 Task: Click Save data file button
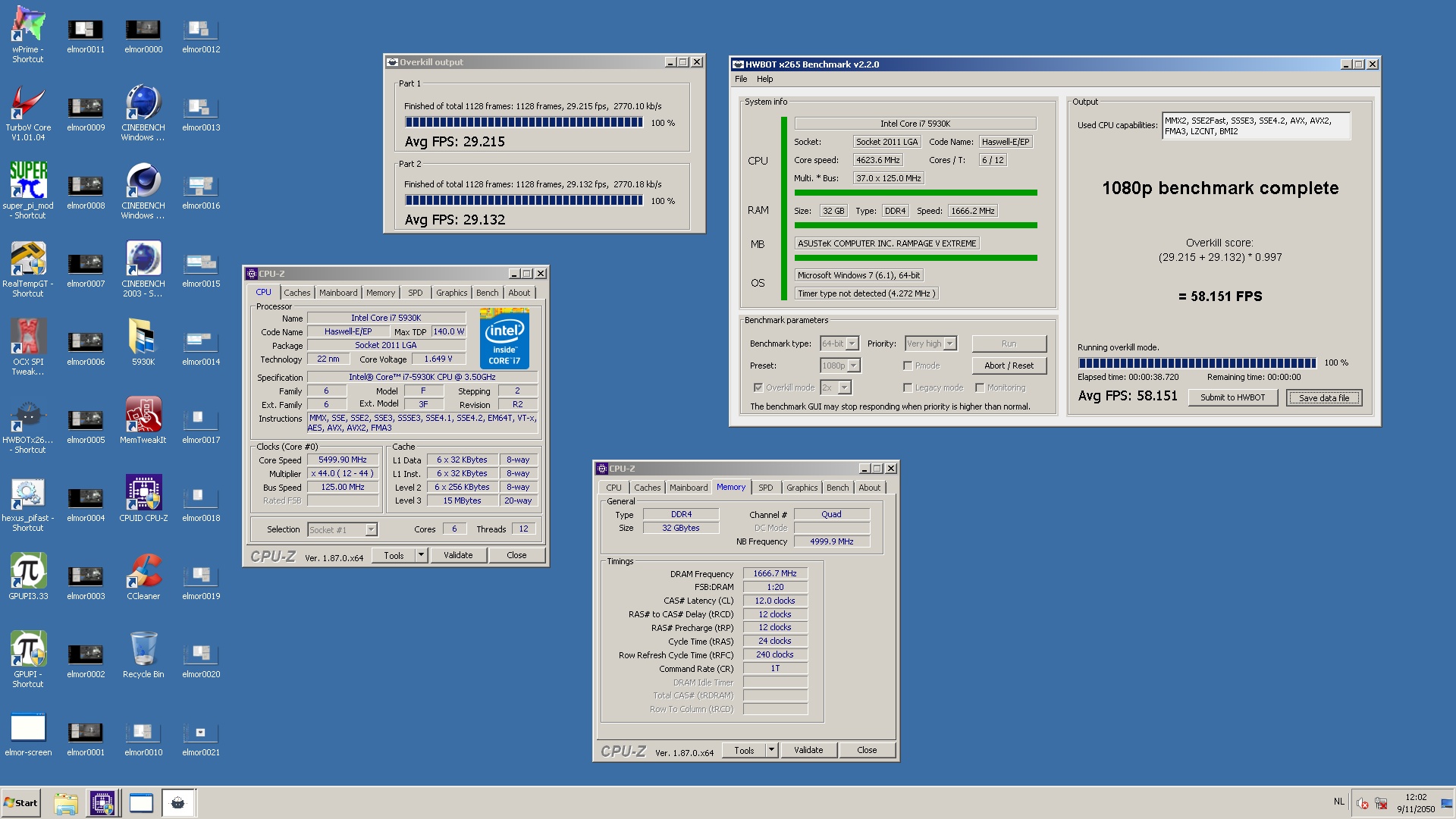[x=1324, y=397]
